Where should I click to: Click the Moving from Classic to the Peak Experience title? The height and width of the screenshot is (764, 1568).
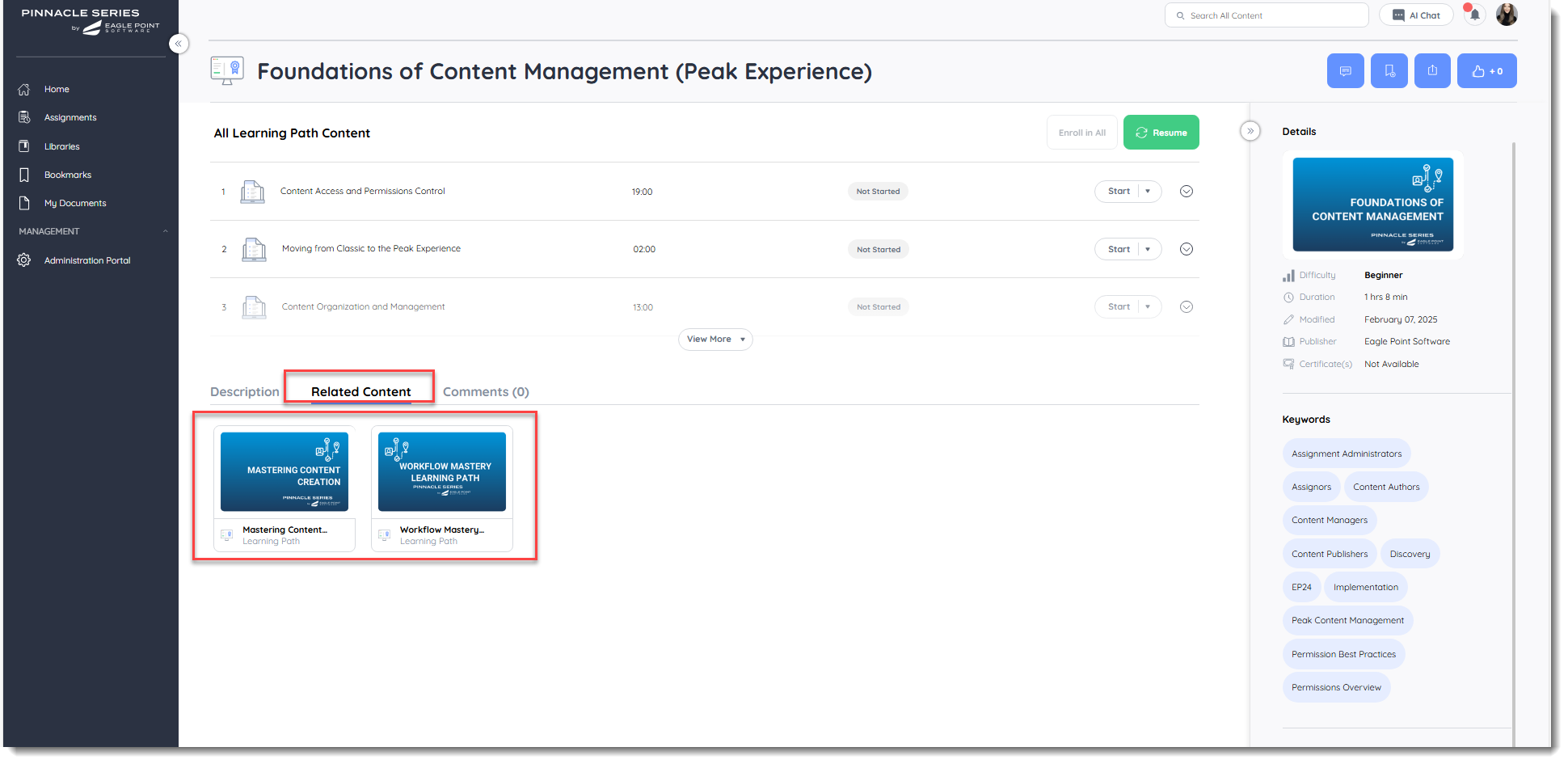click(371, 249)
